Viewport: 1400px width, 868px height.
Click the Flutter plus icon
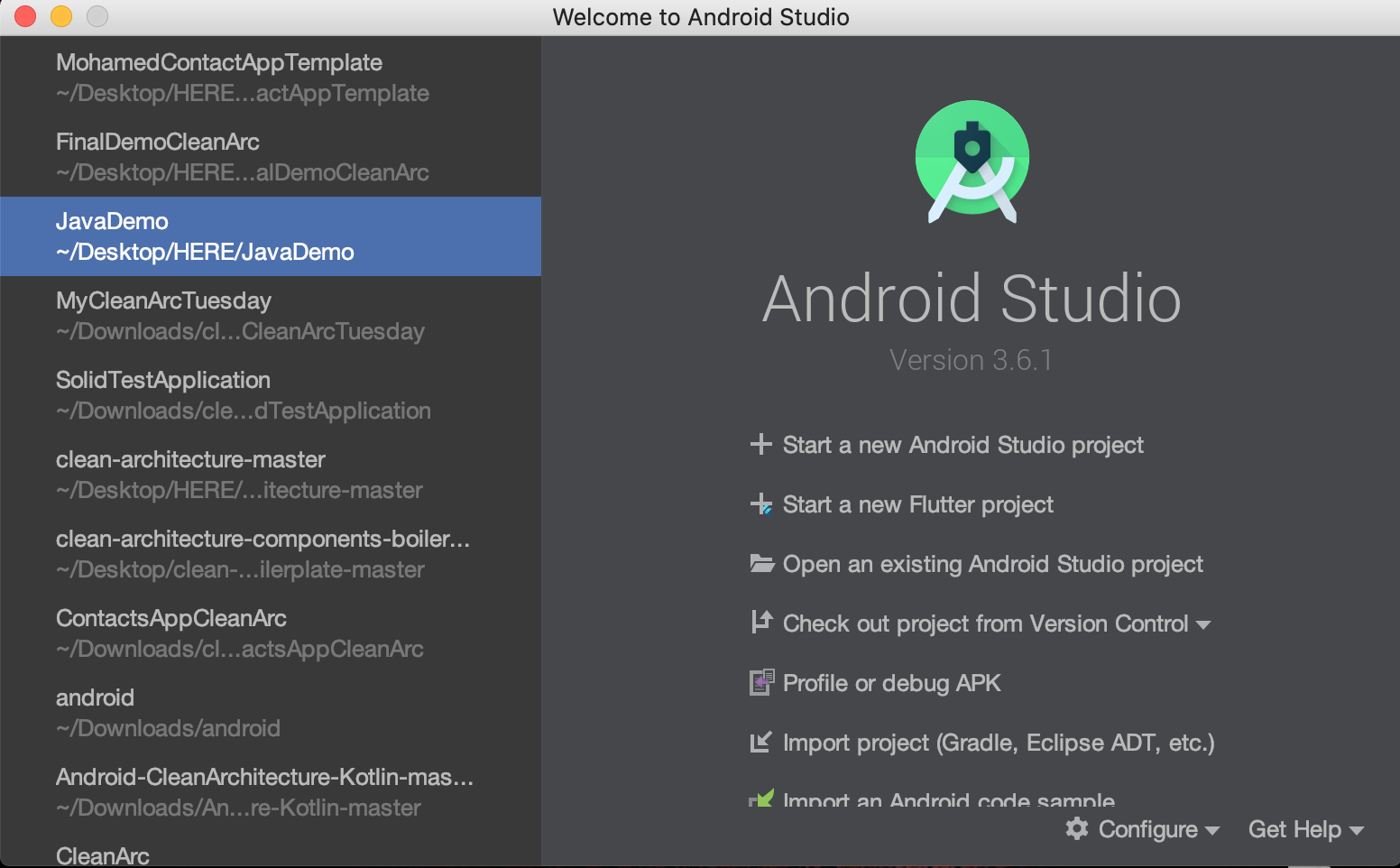coord(760,504)
